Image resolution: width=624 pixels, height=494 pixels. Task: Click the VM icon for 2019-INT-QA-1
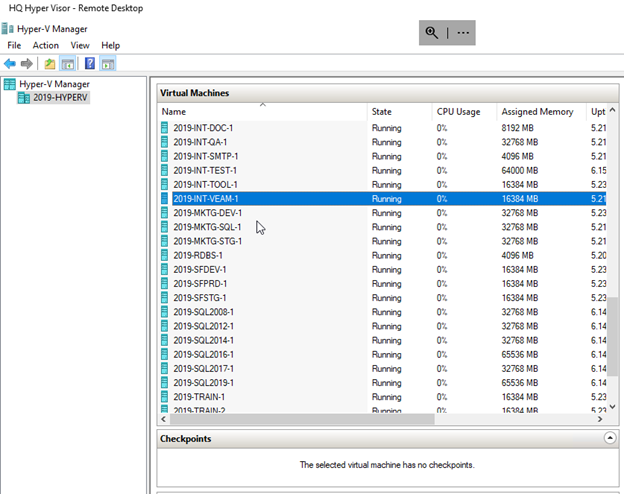click(164, 142)
